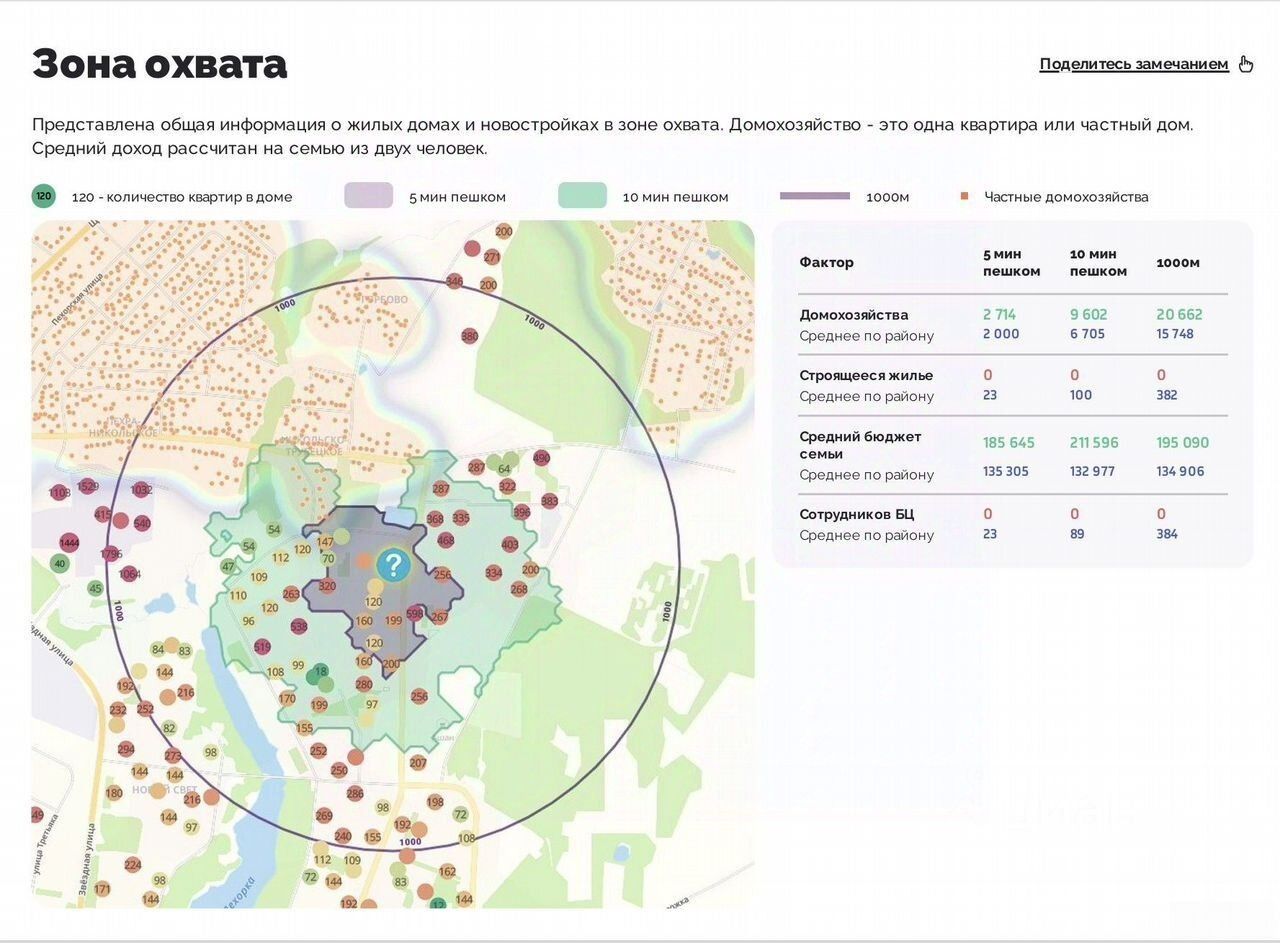The image size is (1280, 943).
Task: Select the building marker labeled 468
Action: click(446, 540)
